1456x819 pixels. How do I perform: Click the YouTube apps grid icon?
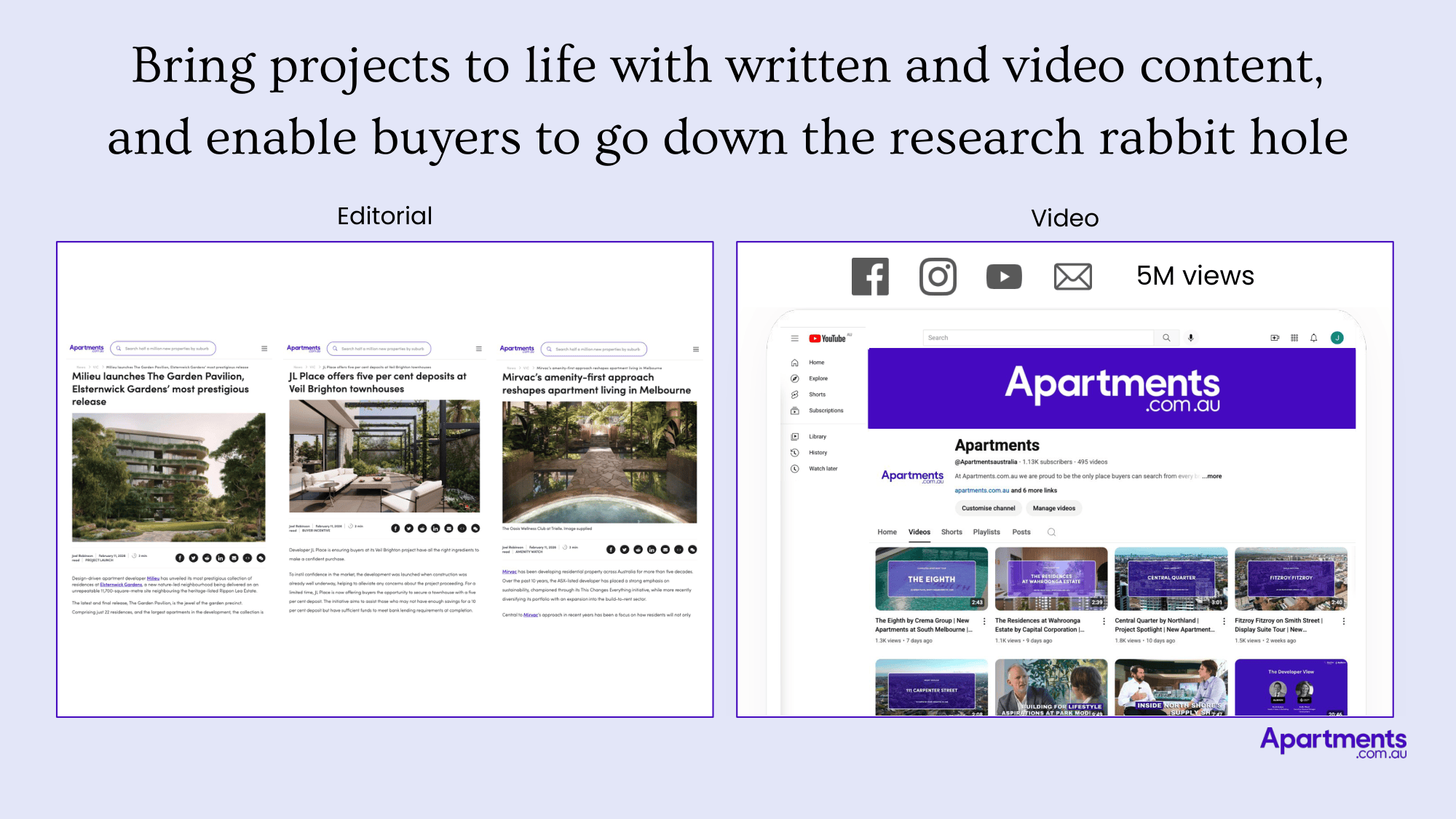[x=1294, y=338]
